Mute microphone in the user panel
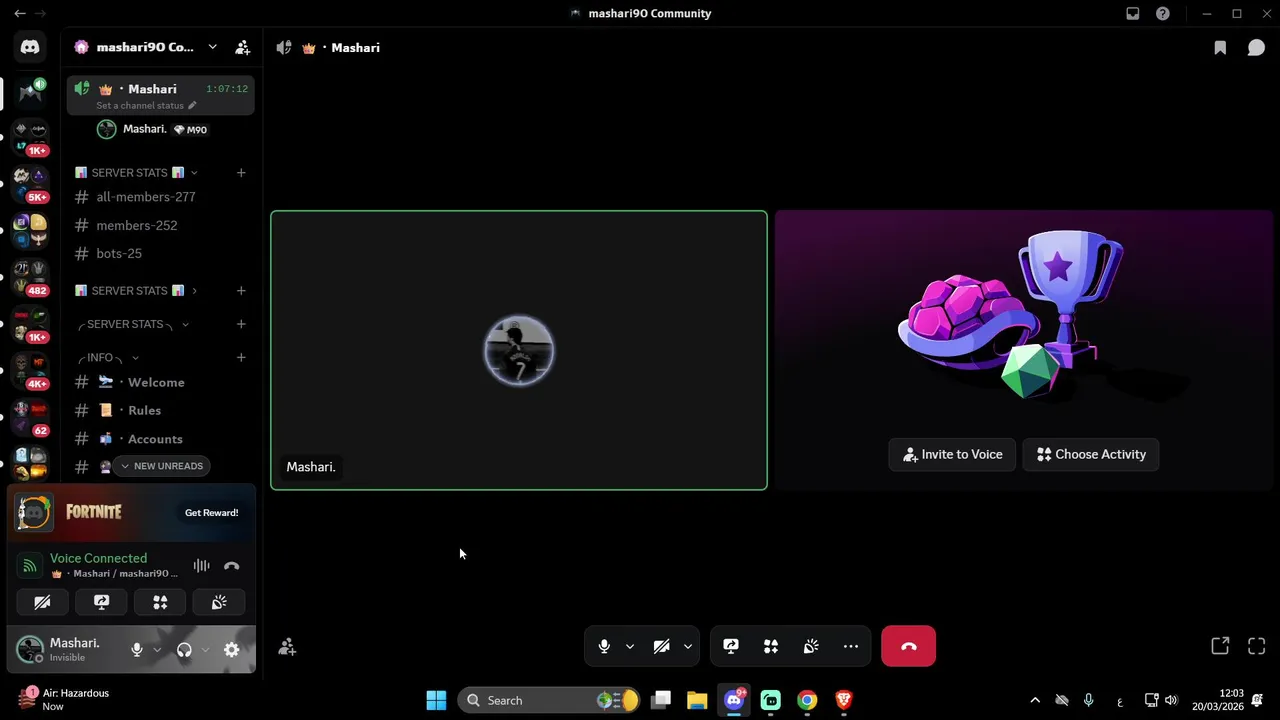This screenshot has height=720, width=1280. pyautogui.click(x=137, y=650)
